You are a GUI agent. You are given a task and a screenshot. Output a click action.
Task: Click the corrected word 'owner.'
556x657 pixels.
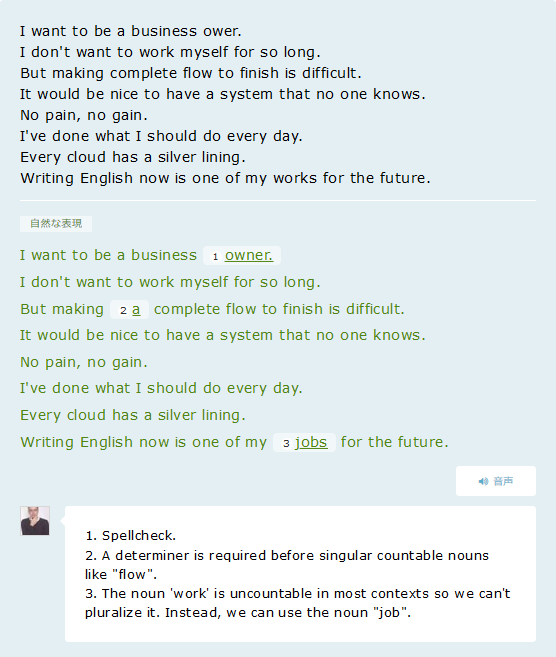(x=249, y=255)
